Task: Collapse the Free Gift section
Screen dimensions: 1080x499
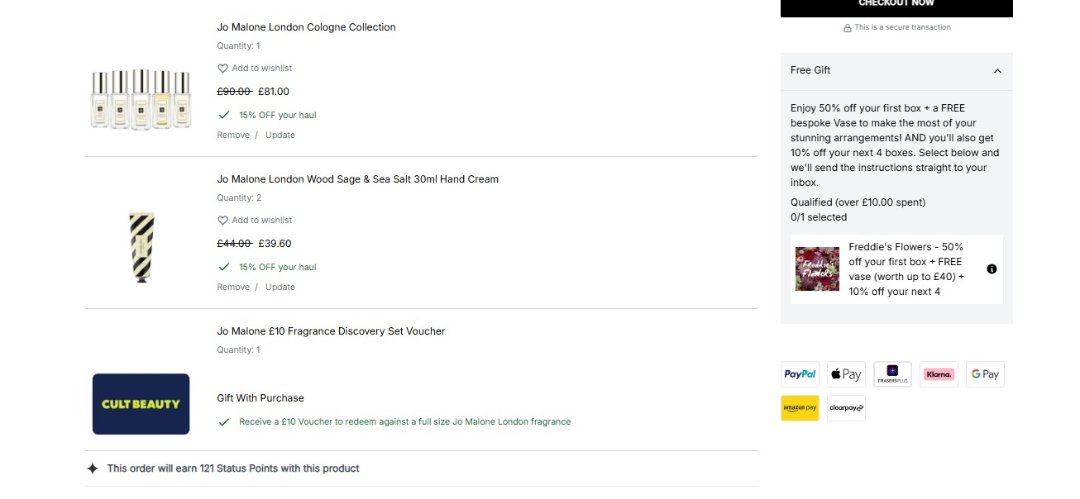Action: tap(997, 71)
